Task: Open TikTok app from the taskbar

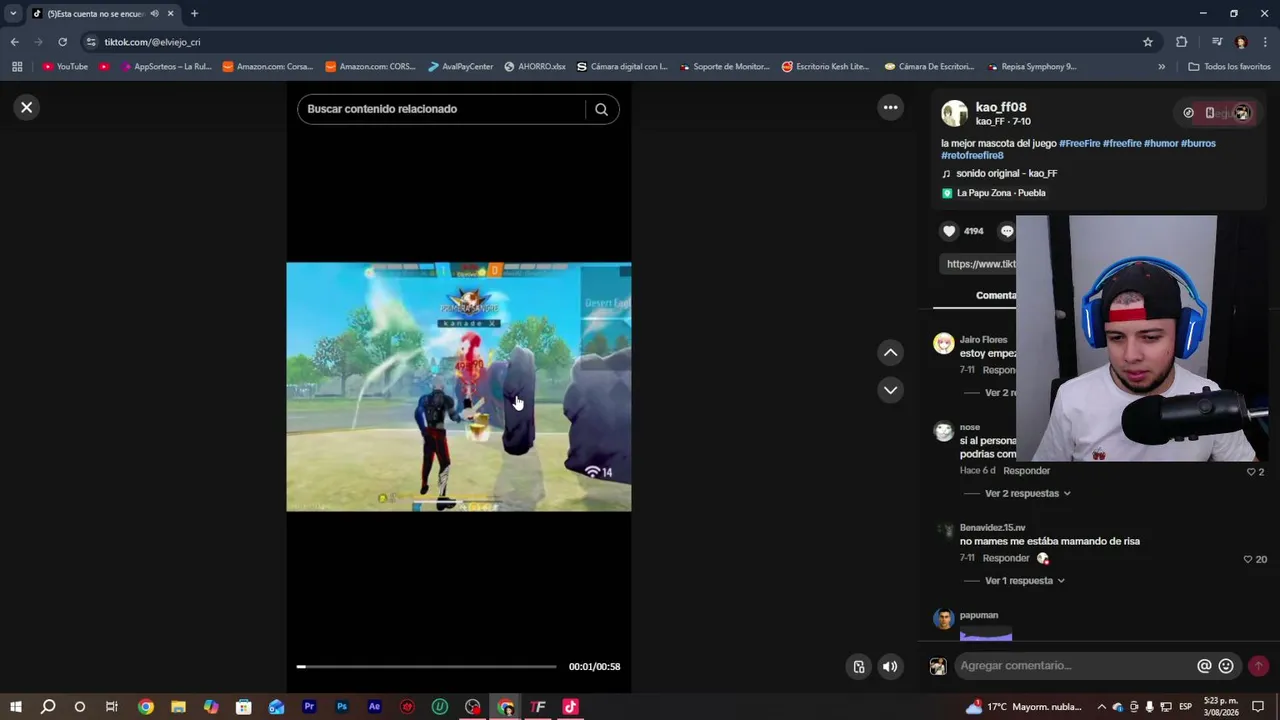Action: click(570, 707)
